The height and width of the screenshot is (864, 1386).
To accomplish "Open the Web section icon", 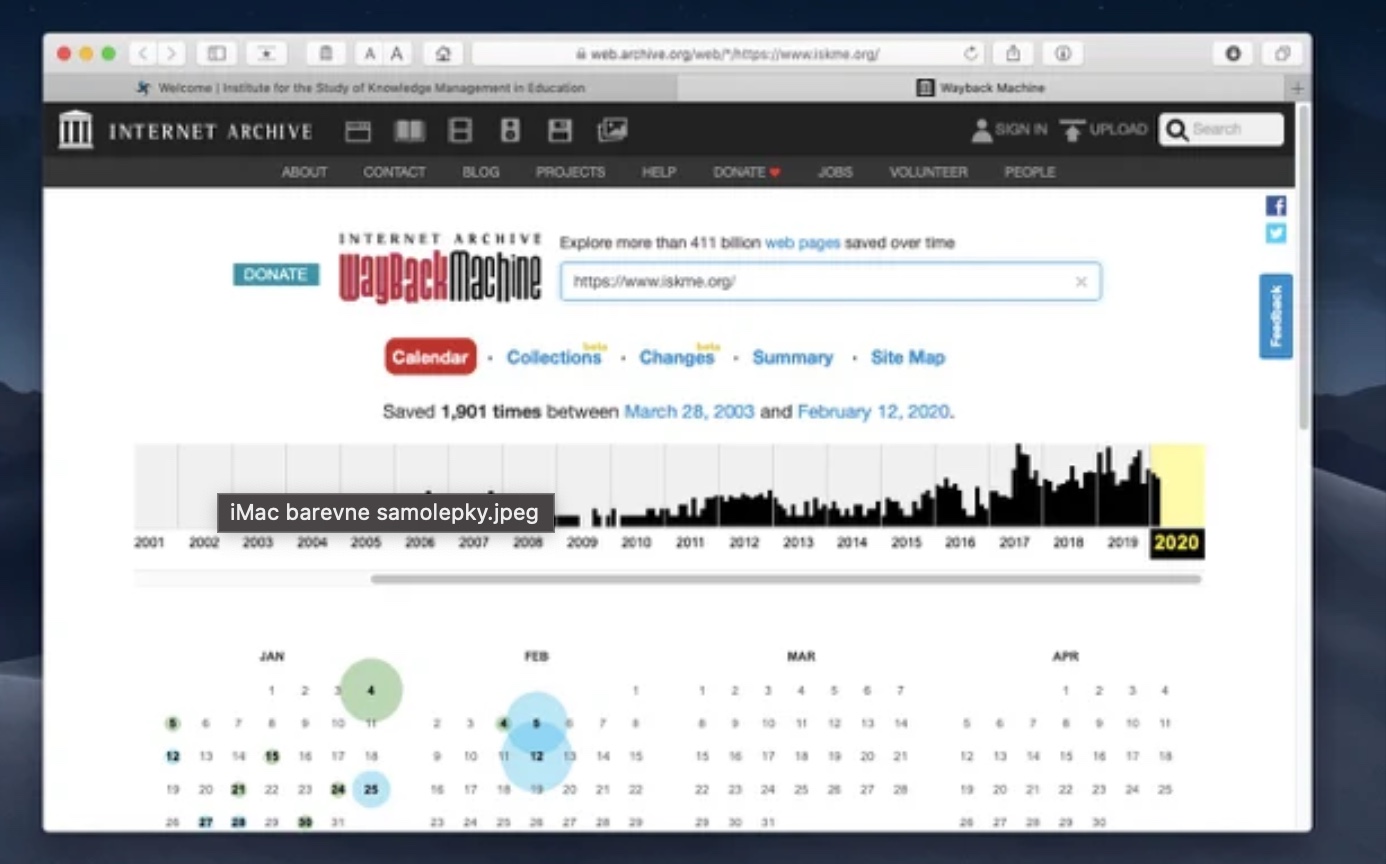I will tap(358, 130).
